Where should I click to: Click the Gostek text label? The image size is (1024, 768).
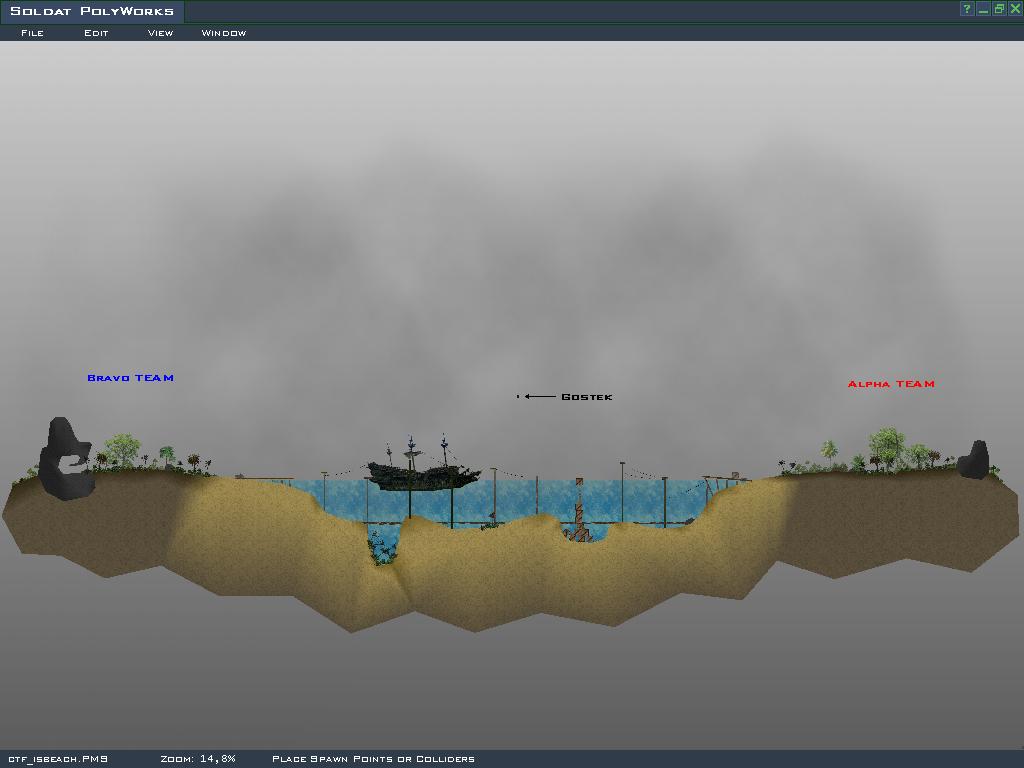(586, 397)
